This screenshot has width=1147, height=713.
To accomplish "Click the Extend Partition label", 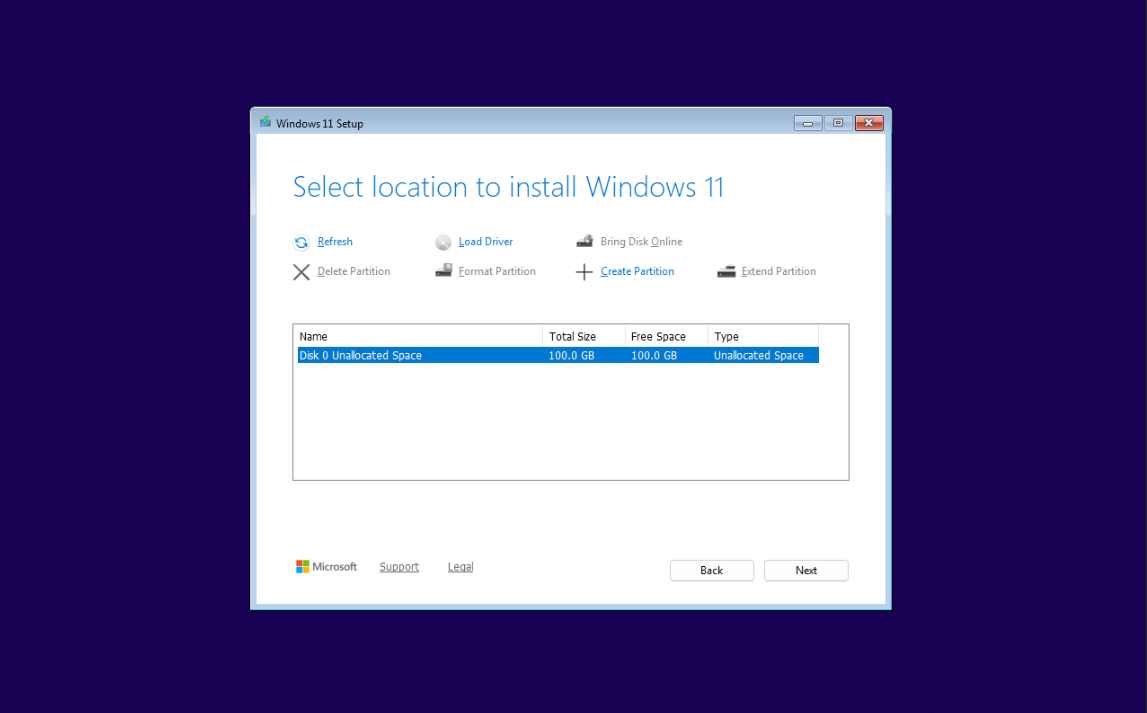I will coord(778,271).
